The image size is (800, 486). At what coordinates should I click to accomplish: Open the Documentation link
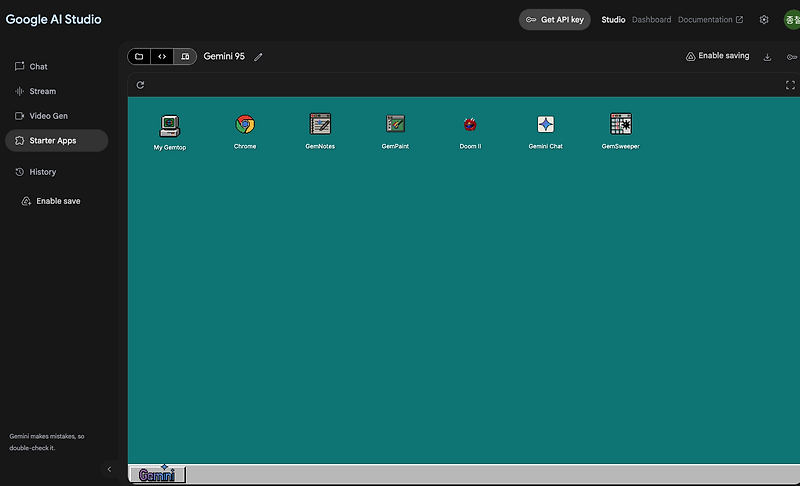(x=710, y=19)
